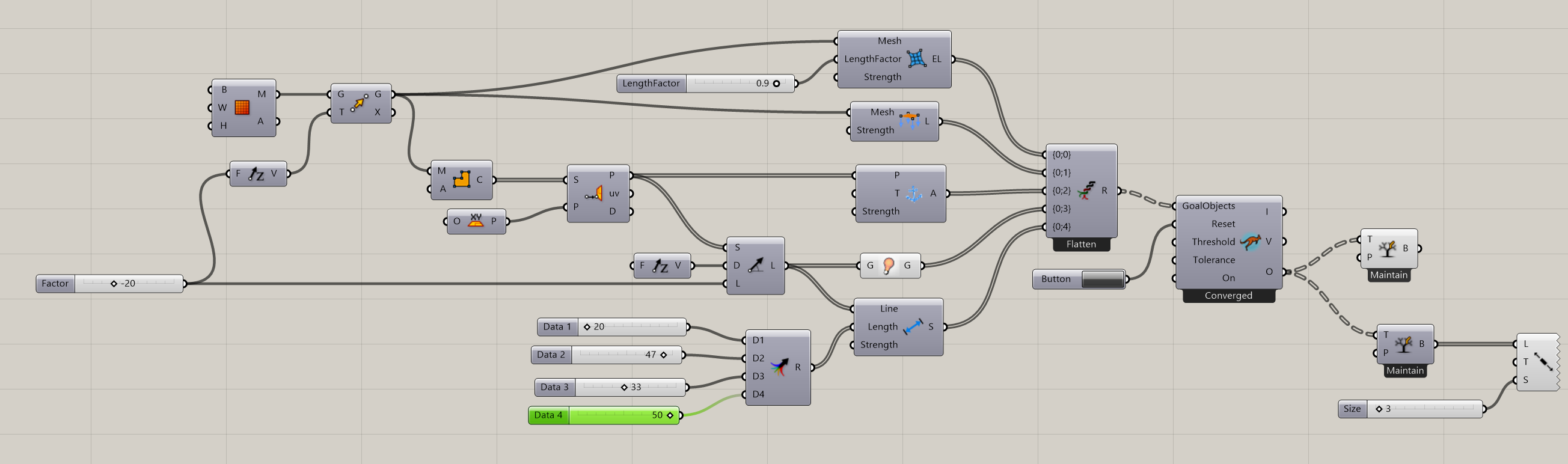
Task: Select the Show goal balloon icon
Action: pyautogui.click(x=889, y=266)
